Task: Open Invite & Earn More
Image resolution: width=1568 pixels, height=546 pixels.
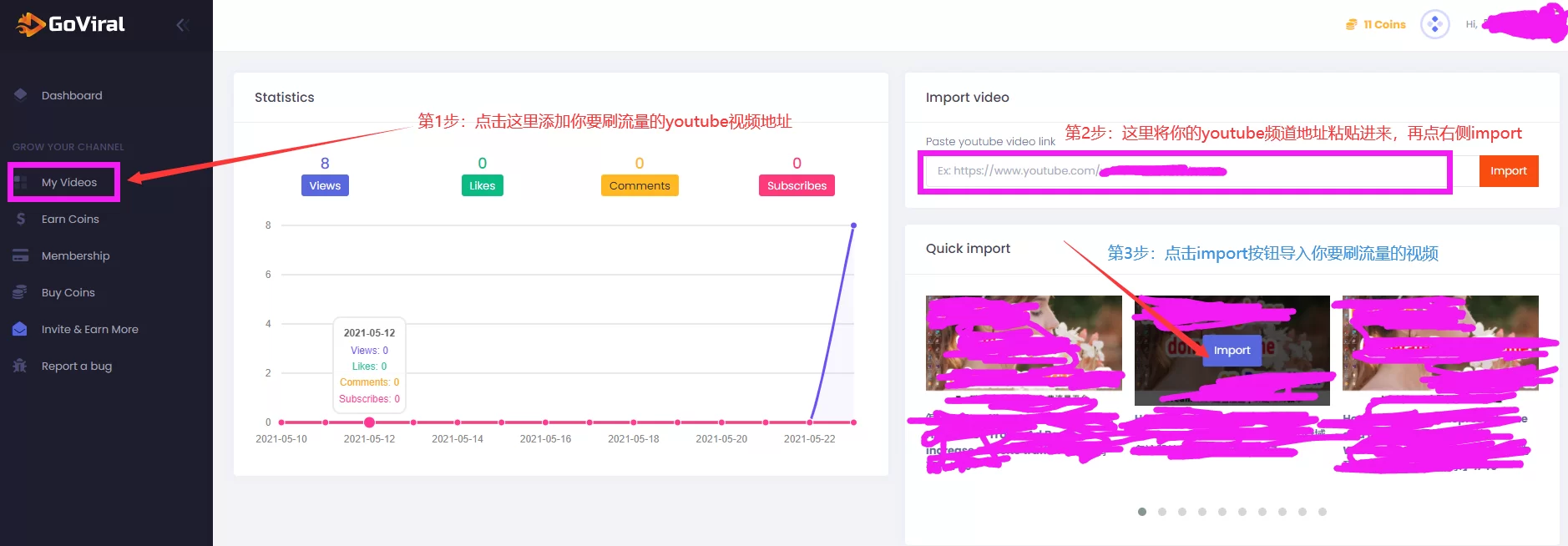Action: tap(90, 329)
